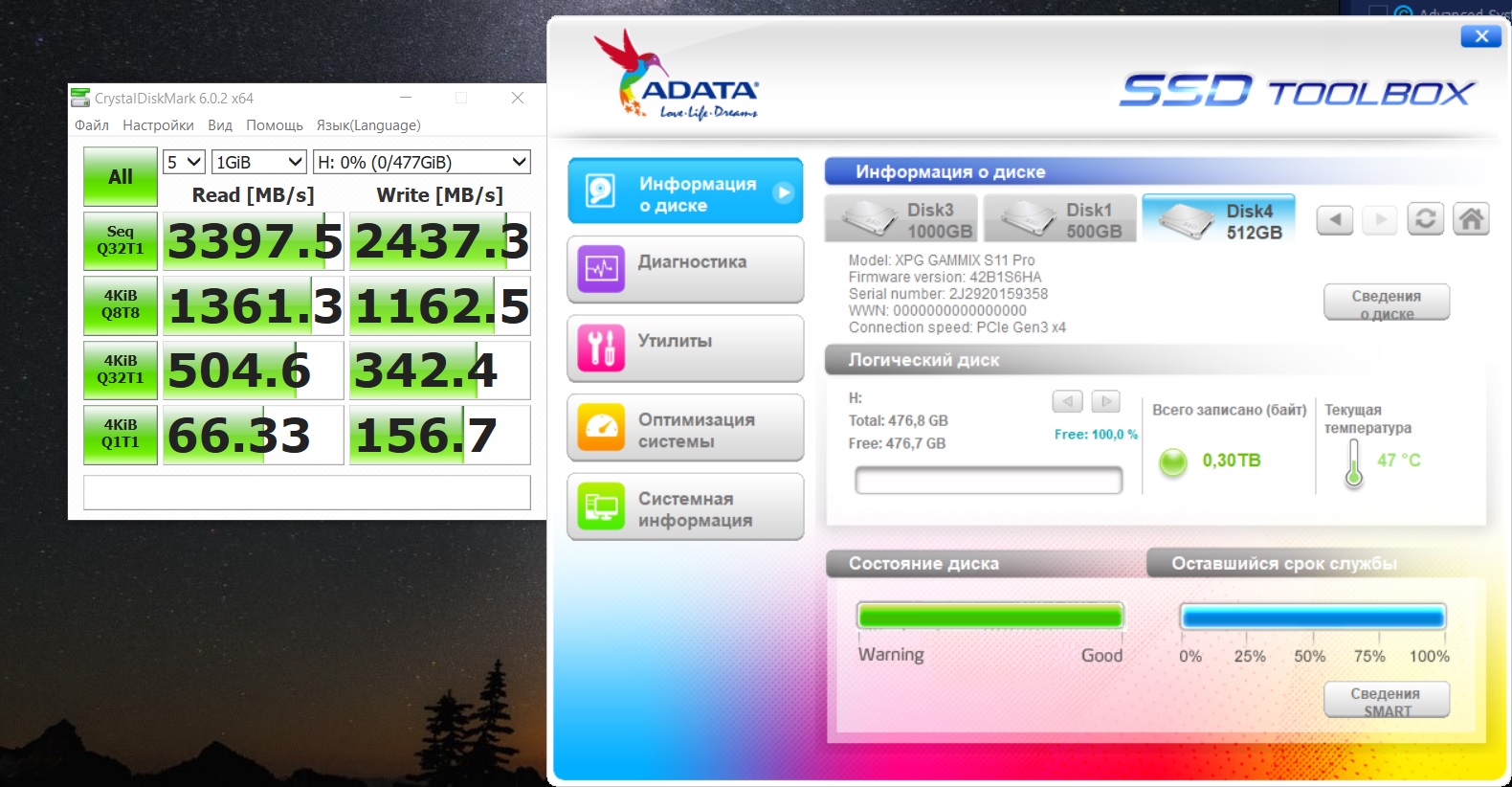Click the Диагностика pulse icon
The width and height of the screenshot is (1512, 787).
(x=601, y=269)
